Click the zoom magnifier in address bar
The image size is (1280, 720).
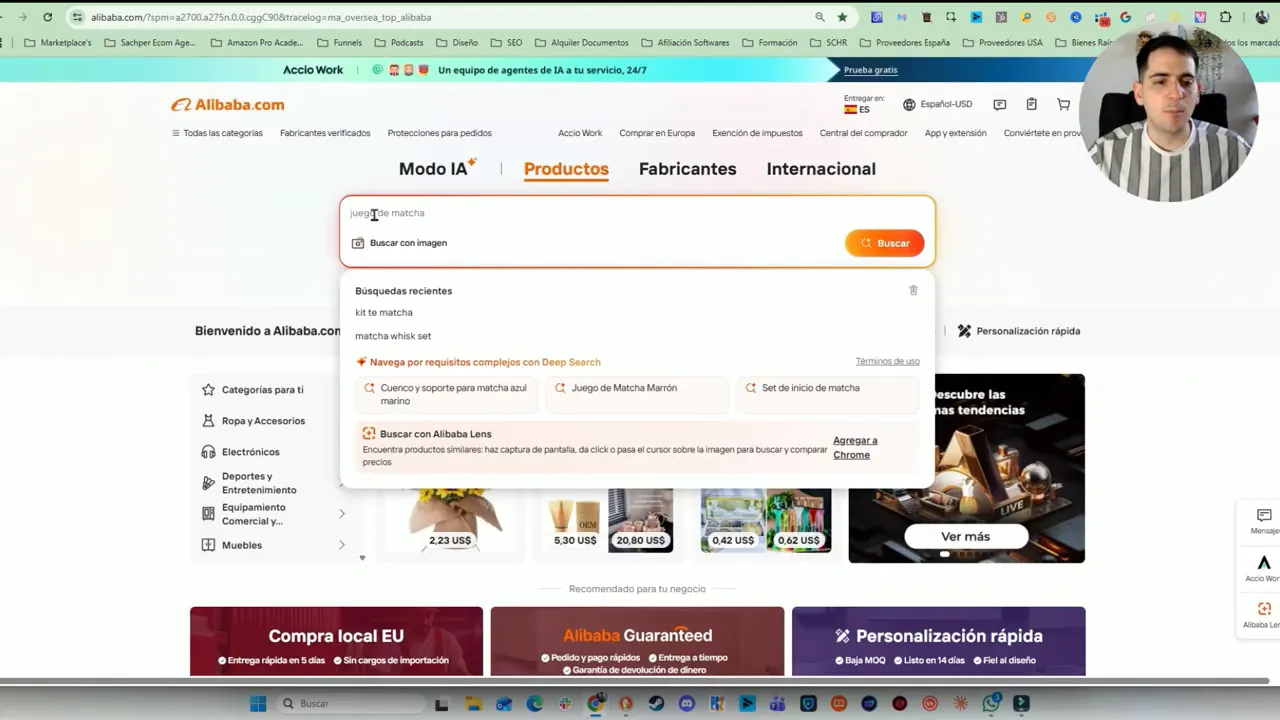[x=820, y=17]
